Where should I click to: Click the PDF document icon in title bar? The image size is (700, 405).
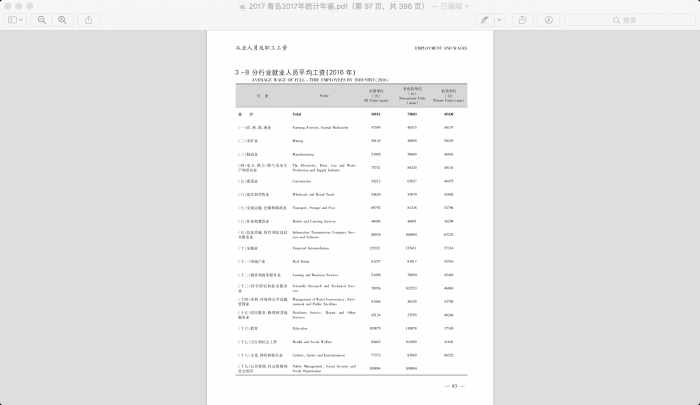click(244, 6)
